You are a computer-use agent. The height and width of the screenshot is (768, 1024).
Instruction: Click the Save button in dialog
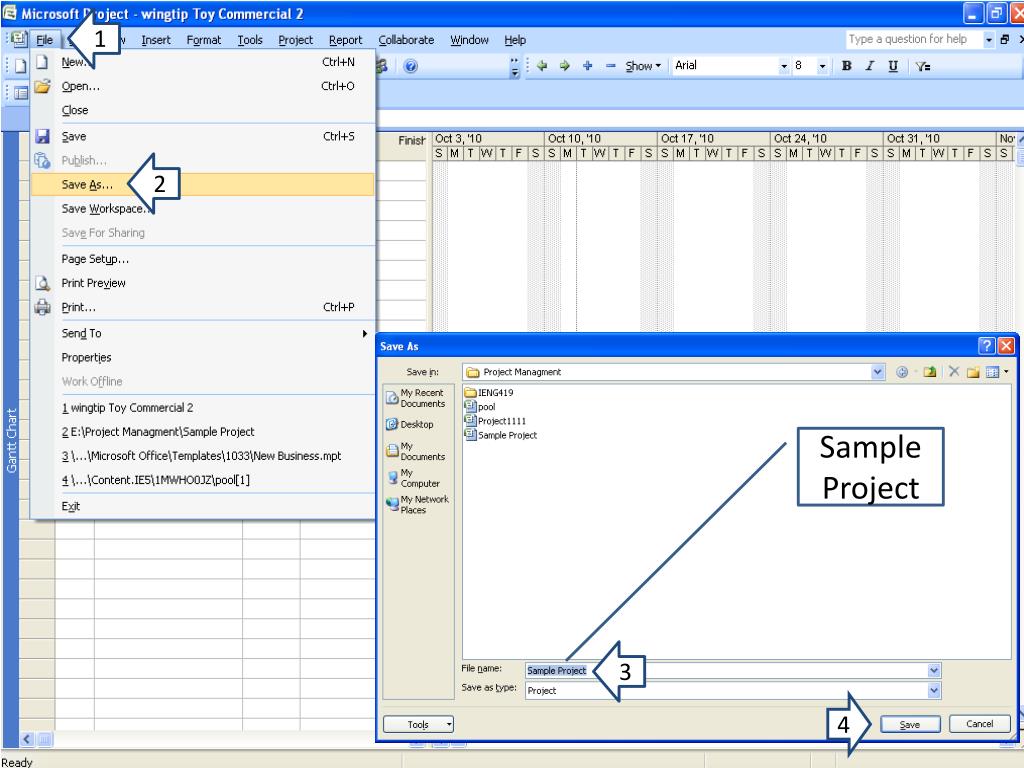(x=910, y=724)
